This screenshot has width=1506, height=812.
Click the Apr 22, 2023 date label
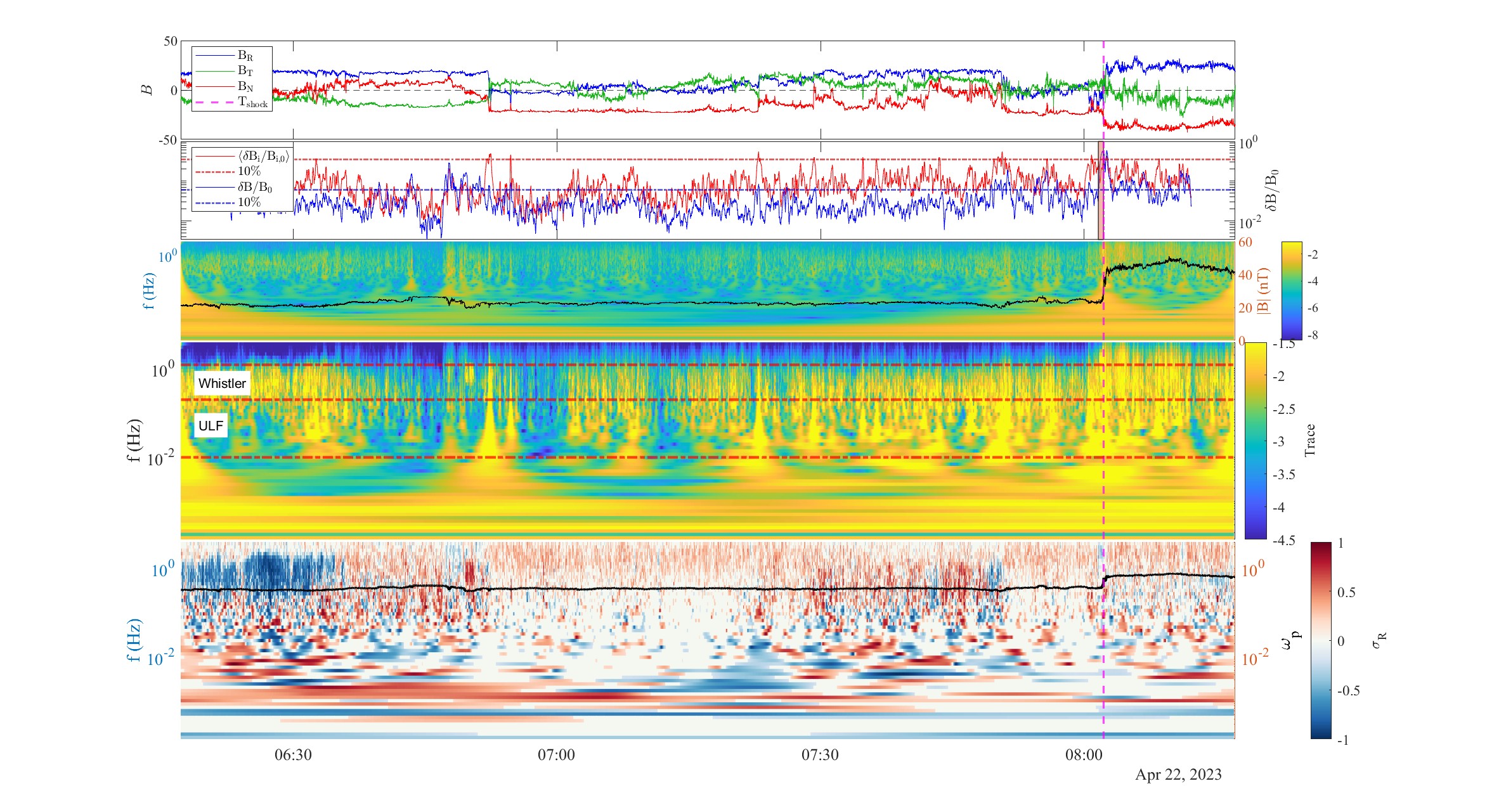1178,775
